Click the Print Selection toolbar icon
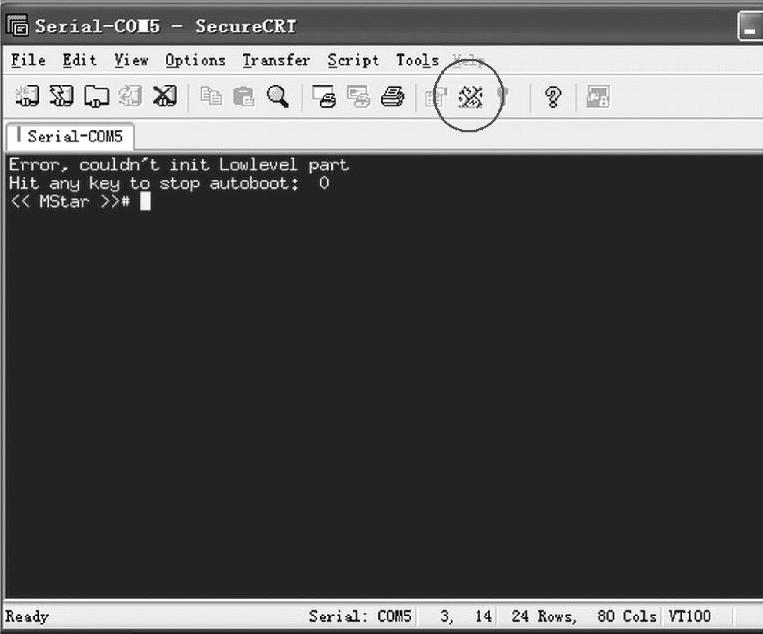This screenshot has width=763, height=634. [x=359, y=96]
